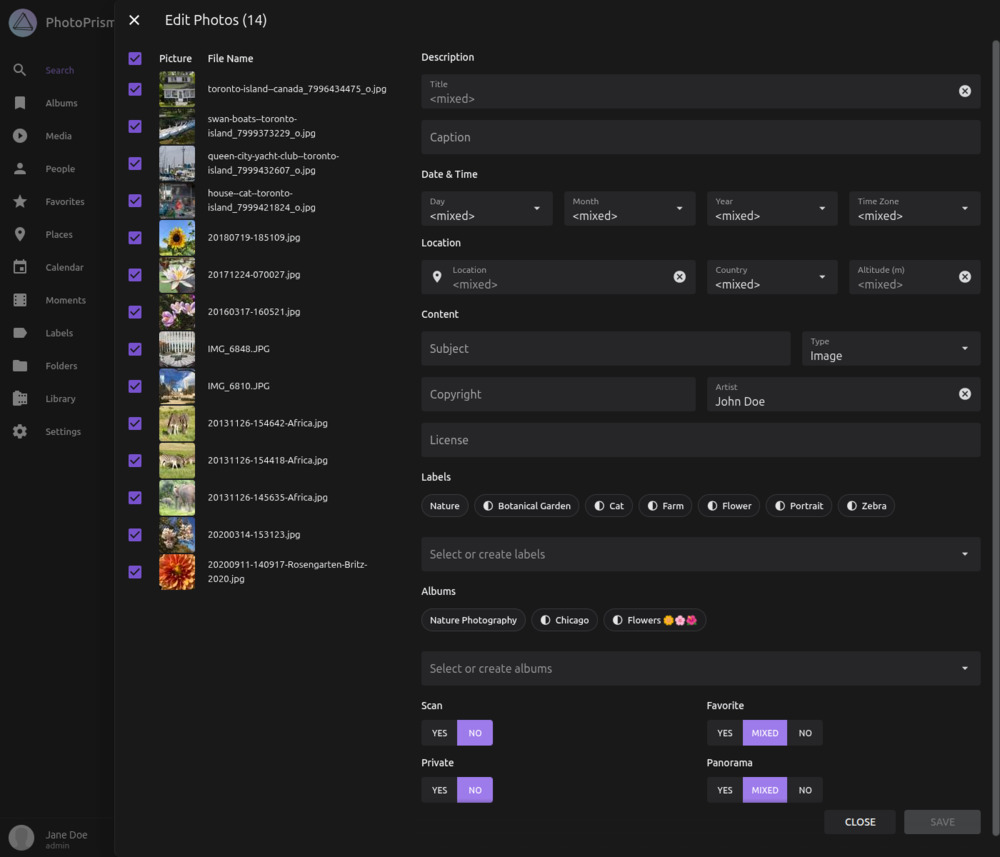Click the SAVE button
The height and width of the screenshot is (857, 1000).
click(941, 821)
